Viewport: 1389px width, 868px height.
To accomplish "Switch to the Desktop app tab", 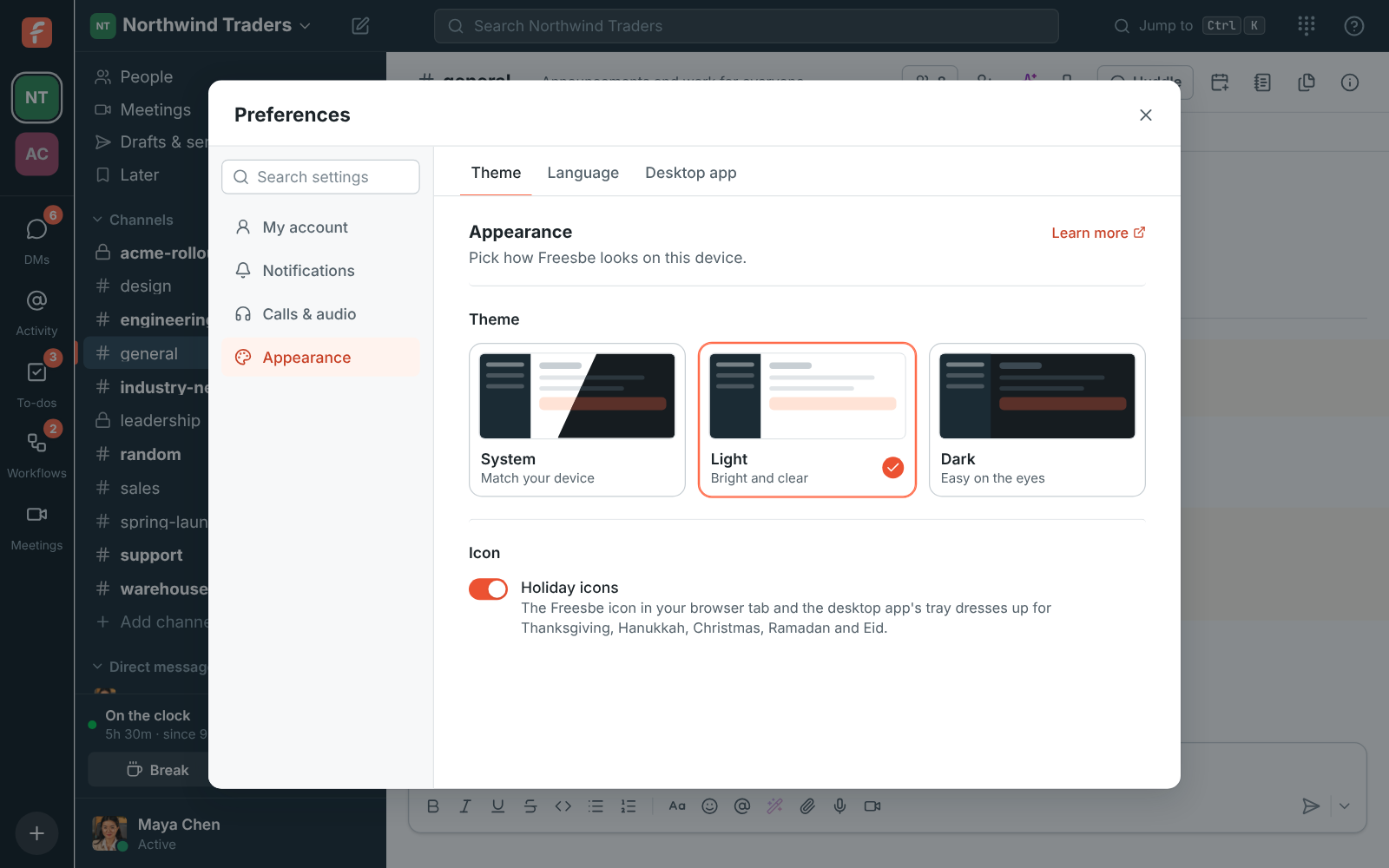I will click(691, 173).
